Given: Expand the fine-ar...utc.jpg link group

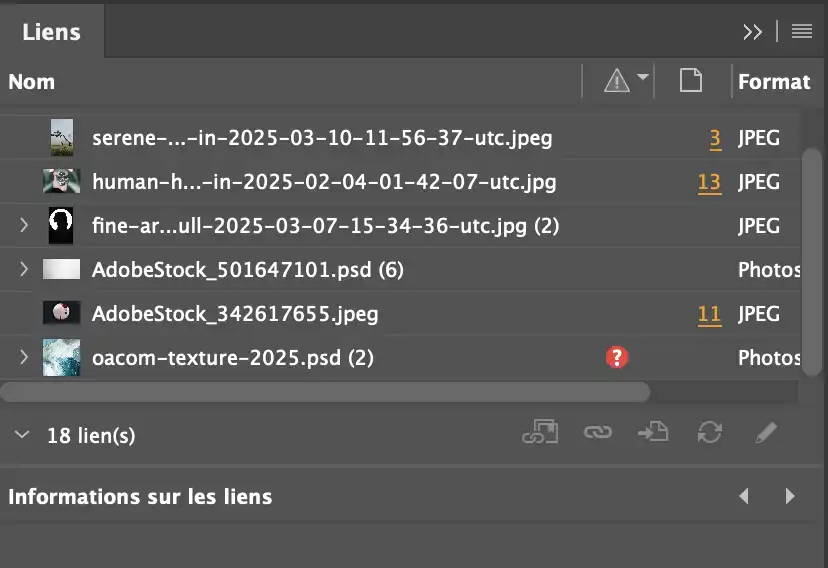Looking at the screenshot, I should 24,226.
